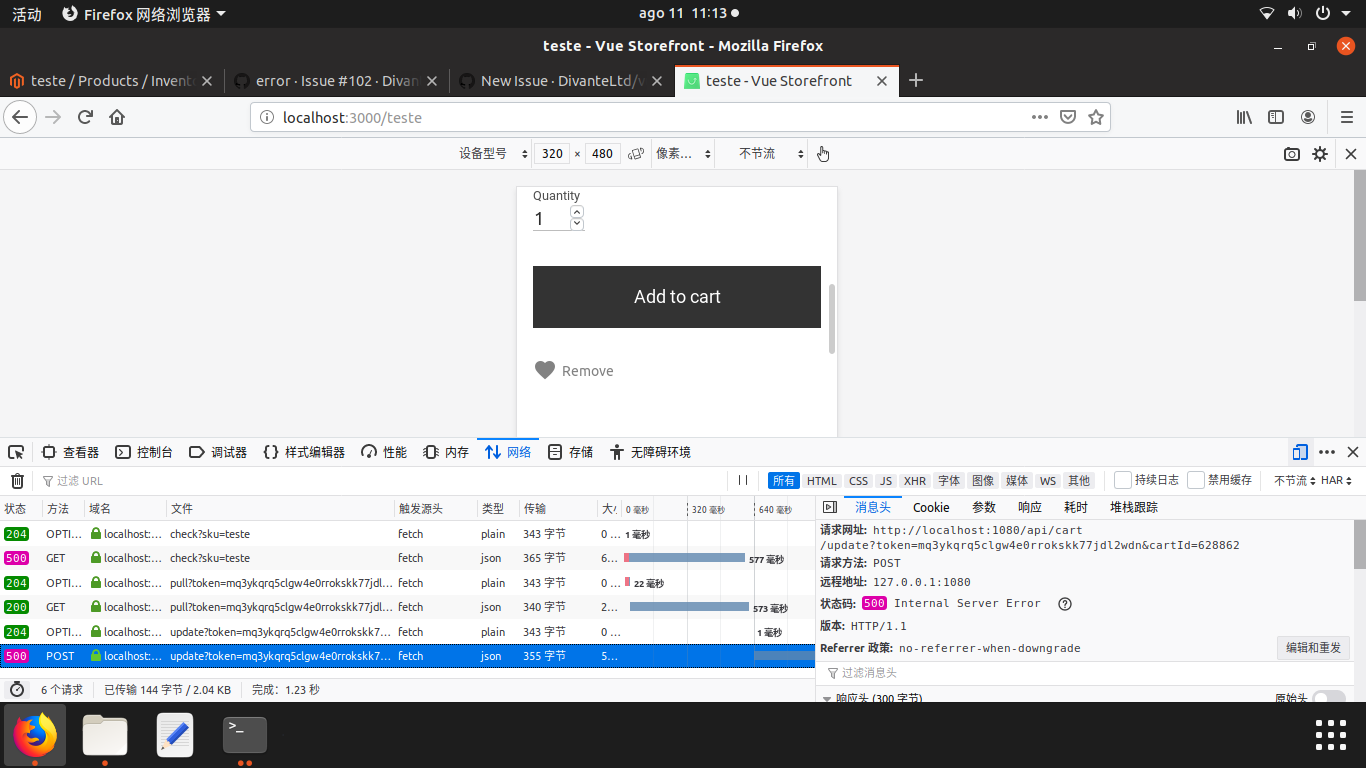Screen dimensions: 1366x768
Task: Open responsive design mode settings gear
Action: [1320, 154]
